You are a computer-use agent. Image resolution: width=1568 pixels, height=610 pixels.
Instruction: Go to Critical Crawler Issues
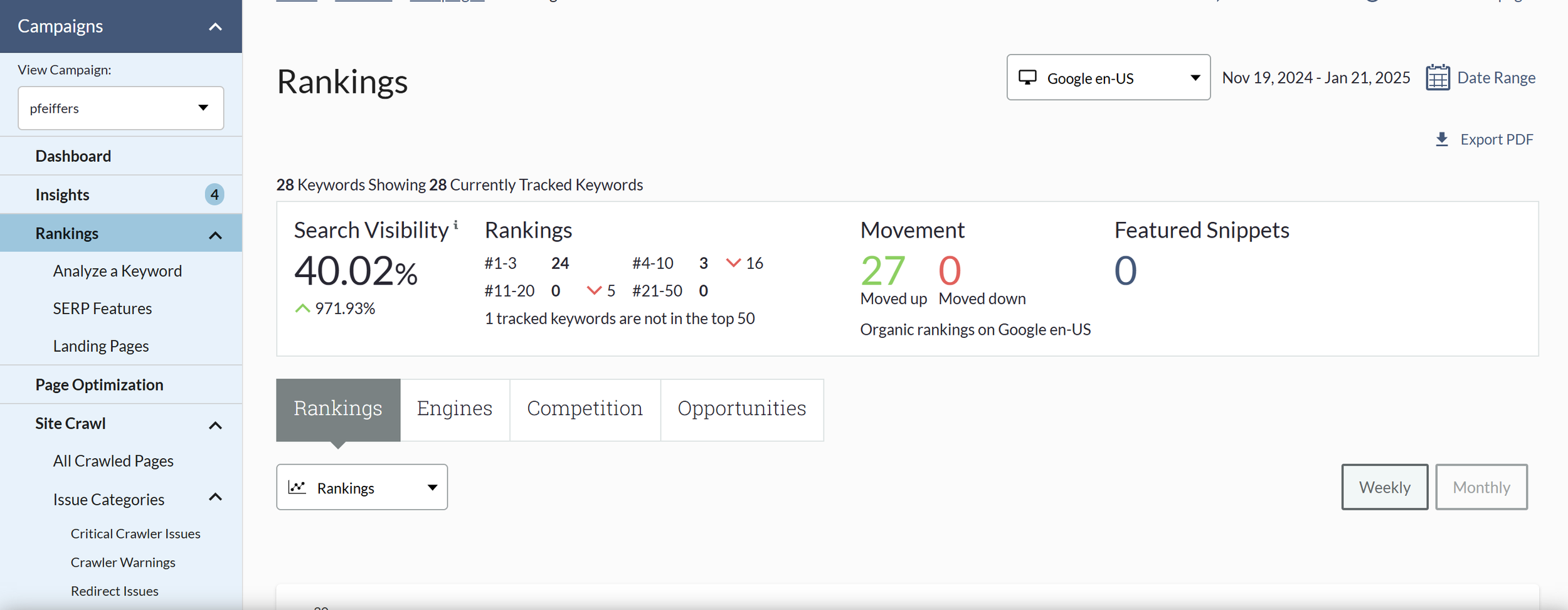(135, 534)
